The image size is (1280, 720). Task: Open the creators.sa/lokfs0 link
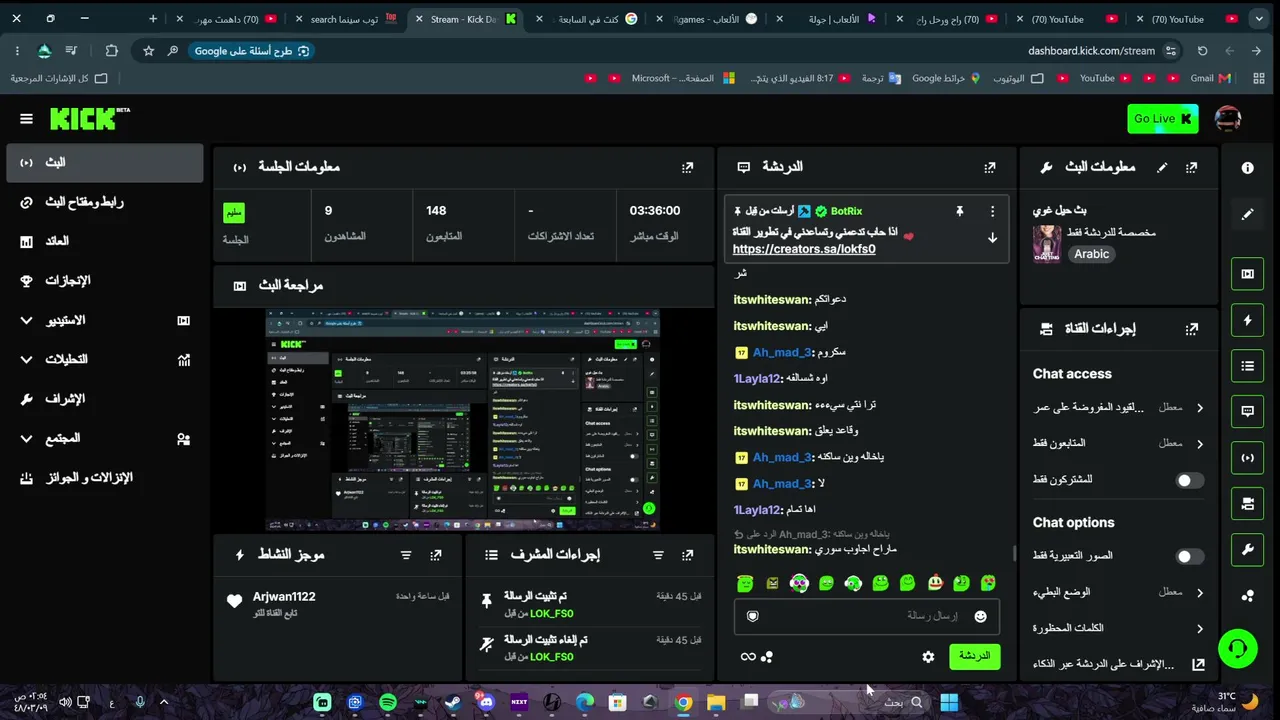(x=804, y=249)
